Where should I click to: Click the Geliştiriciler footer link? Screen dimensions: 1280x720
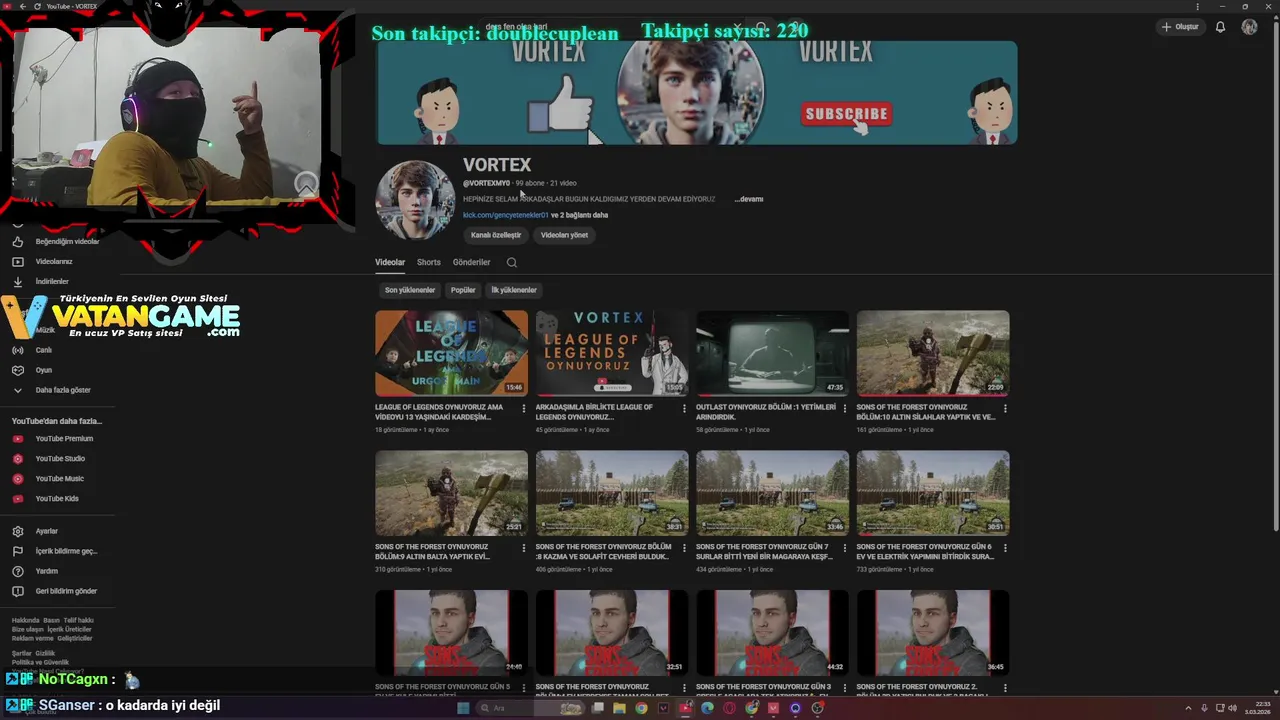click(x=75, y=638)
